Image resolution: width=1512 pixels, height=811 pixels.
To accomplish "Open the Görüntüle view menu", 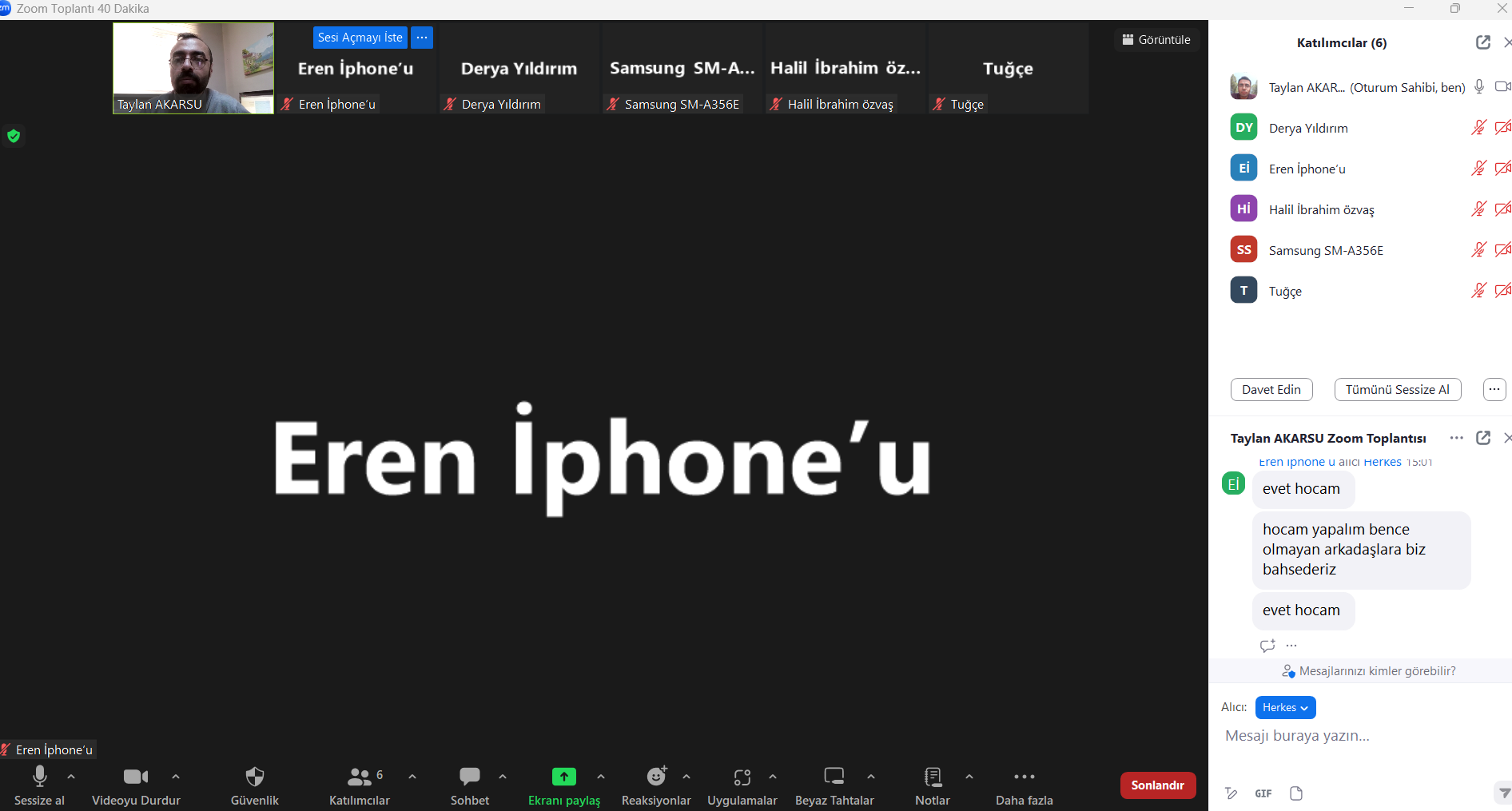I will (x=1156, y=39).
